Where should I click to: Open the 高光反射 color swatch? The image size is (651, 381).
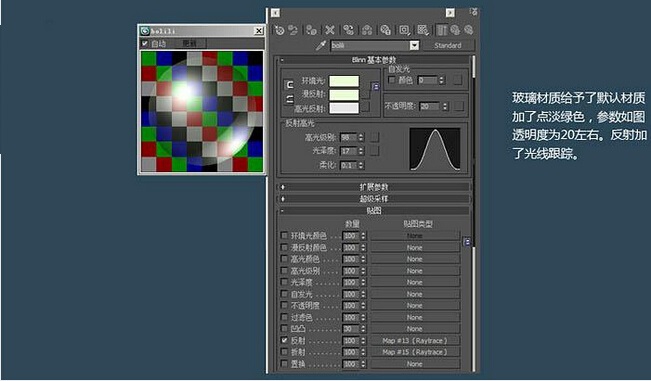[344, 108]
